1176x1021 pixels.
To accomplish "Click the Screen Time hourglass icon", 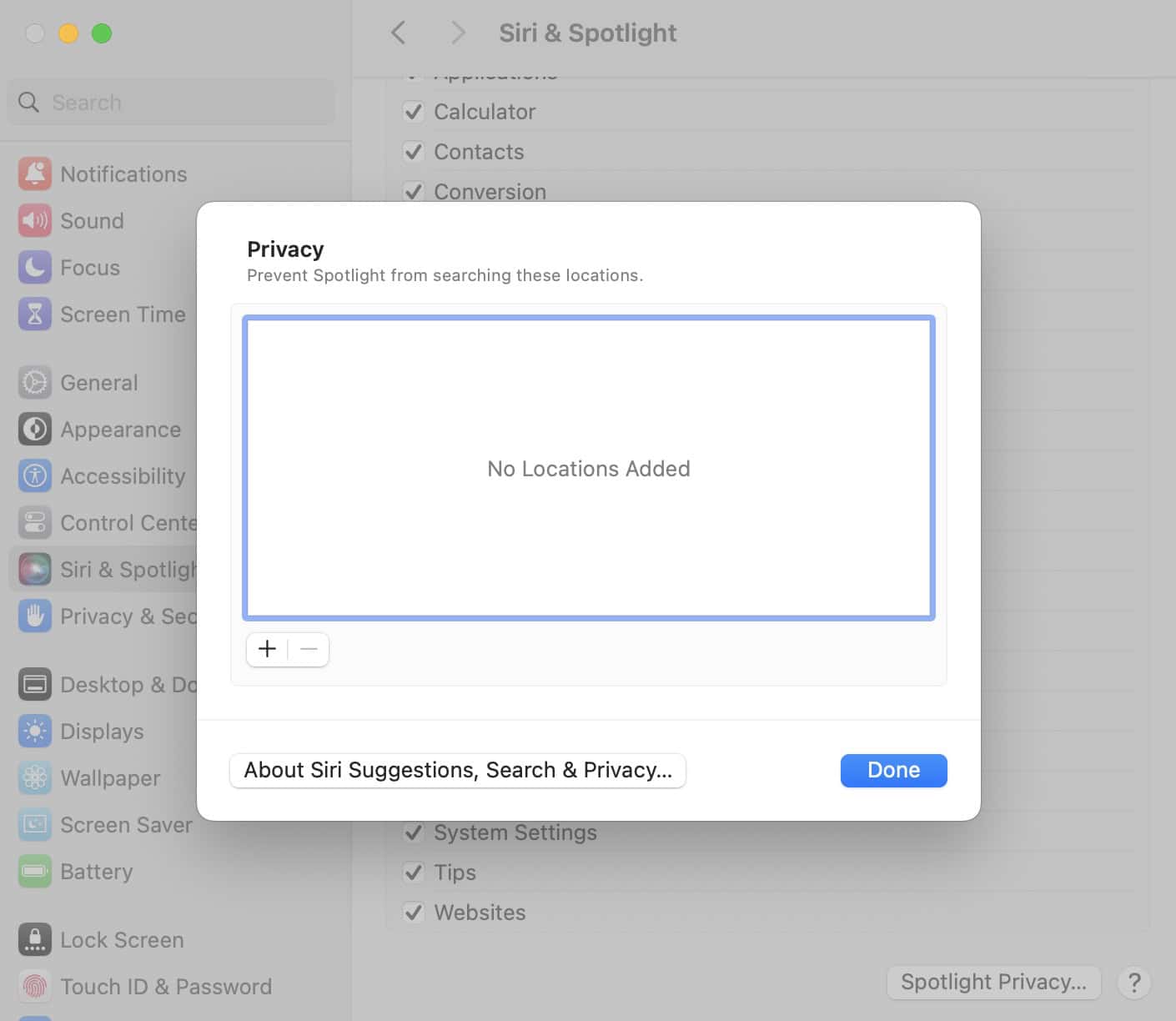I will (x=35, y=314).
